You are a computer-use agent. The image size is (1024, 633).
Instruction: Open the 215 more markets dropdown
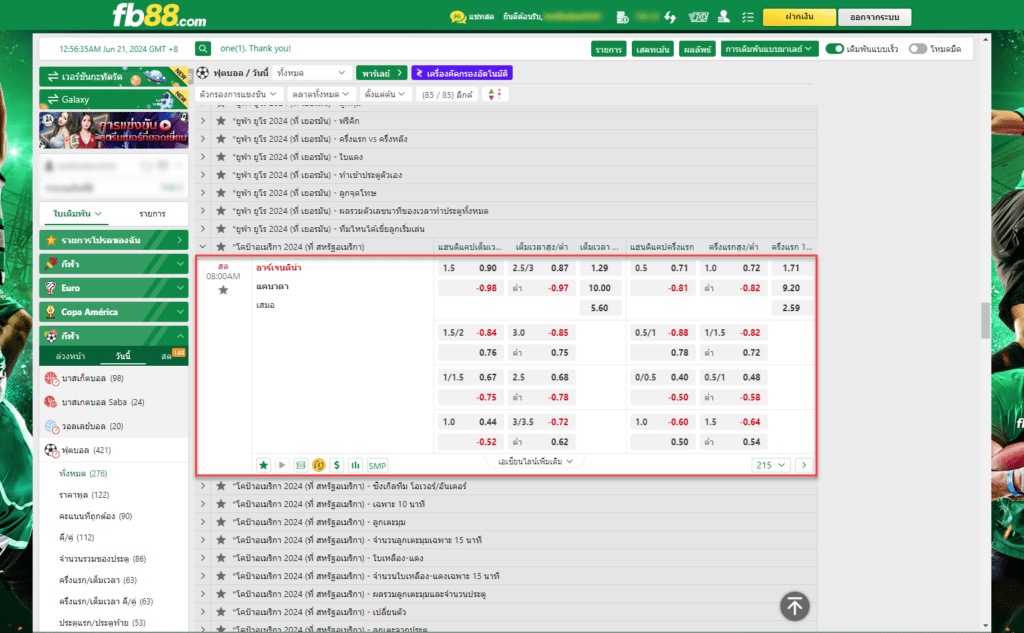771,465
